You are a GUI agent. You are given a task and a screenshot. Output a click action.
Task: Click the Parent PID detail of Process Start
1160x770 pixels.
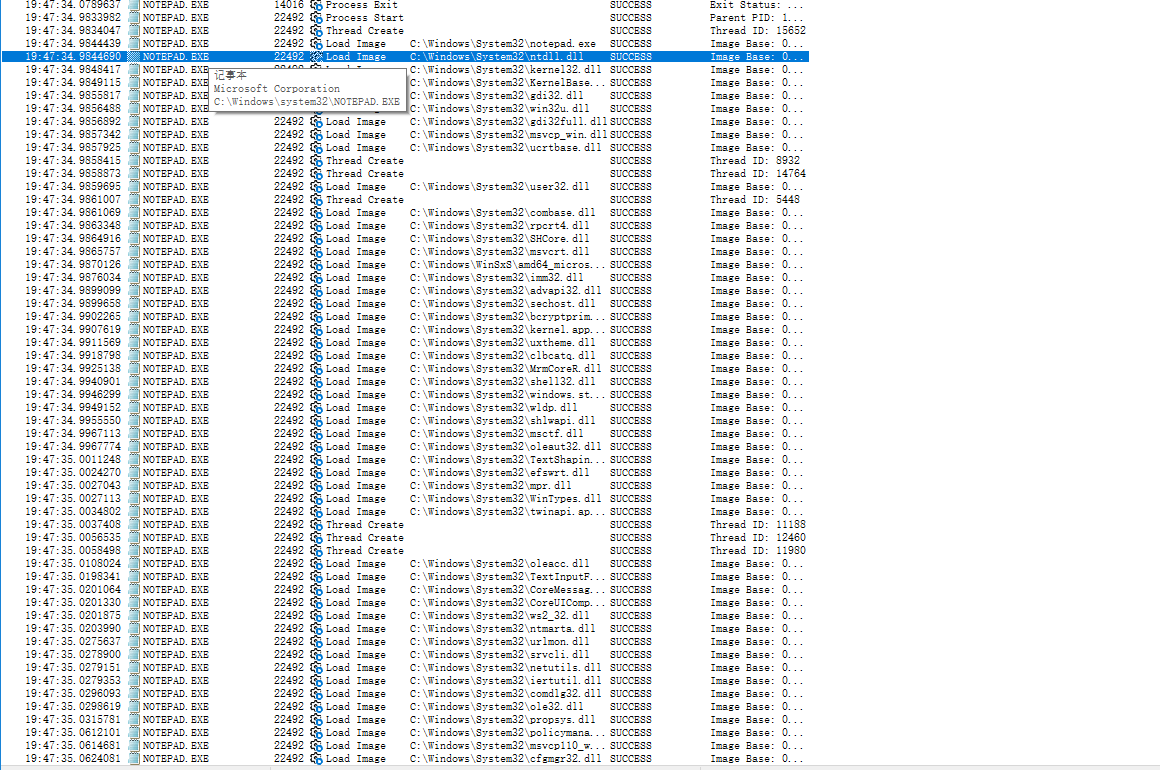pos(755,18)
